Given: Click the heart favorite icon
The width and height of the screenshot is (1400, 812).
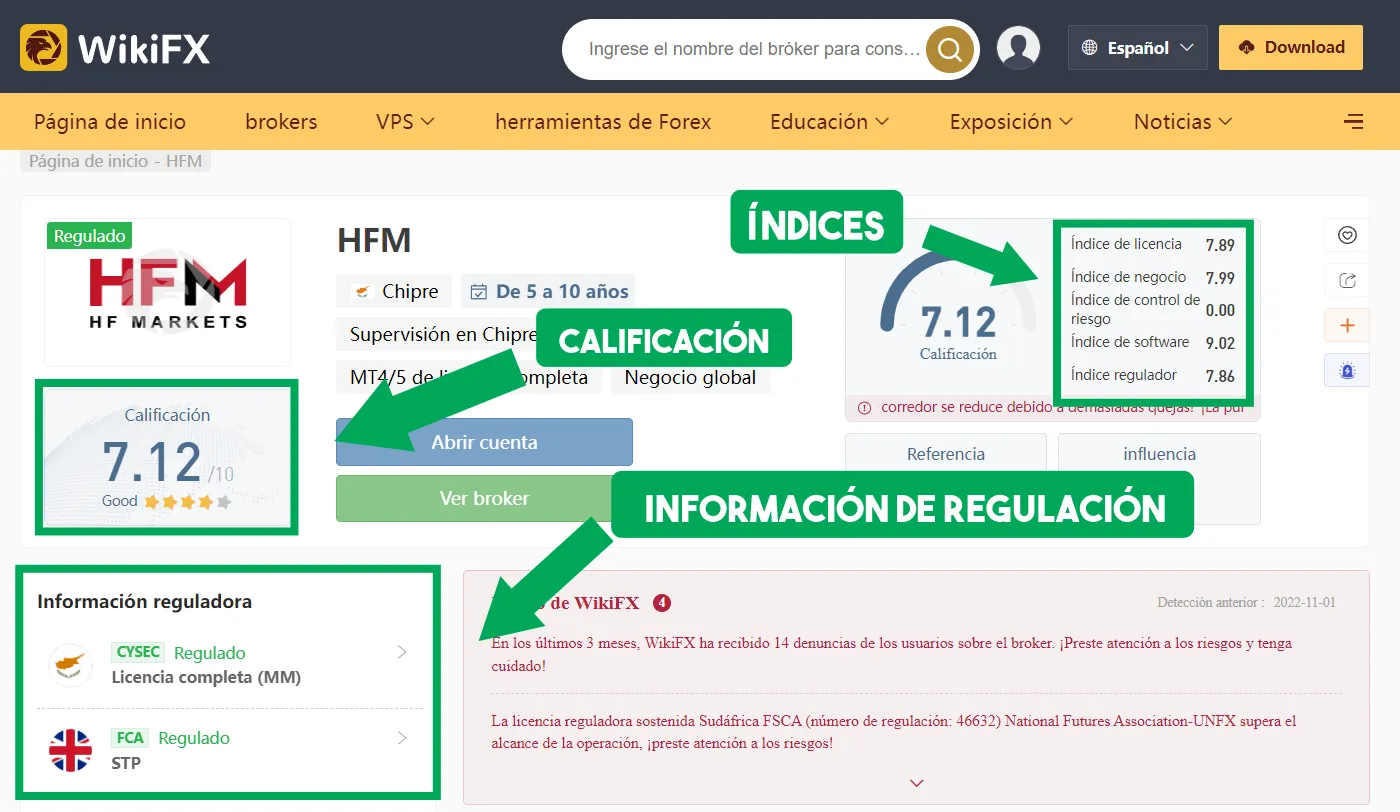Looking at the screenshot, I should click(1347, 236).
